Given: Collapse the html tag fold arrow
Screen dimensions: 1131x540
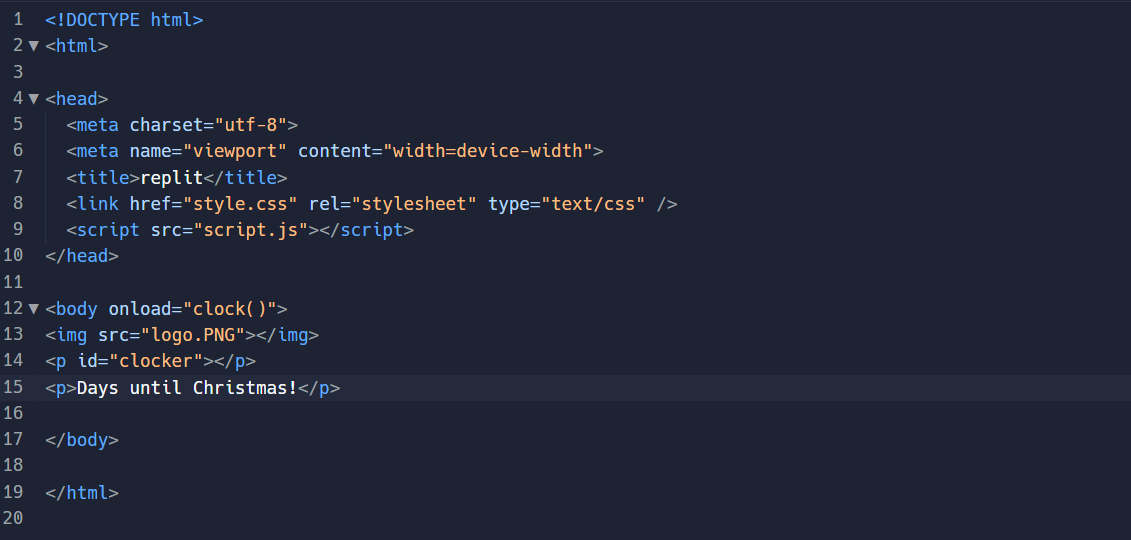Looking at the screenshot, I should click(33, 45).
